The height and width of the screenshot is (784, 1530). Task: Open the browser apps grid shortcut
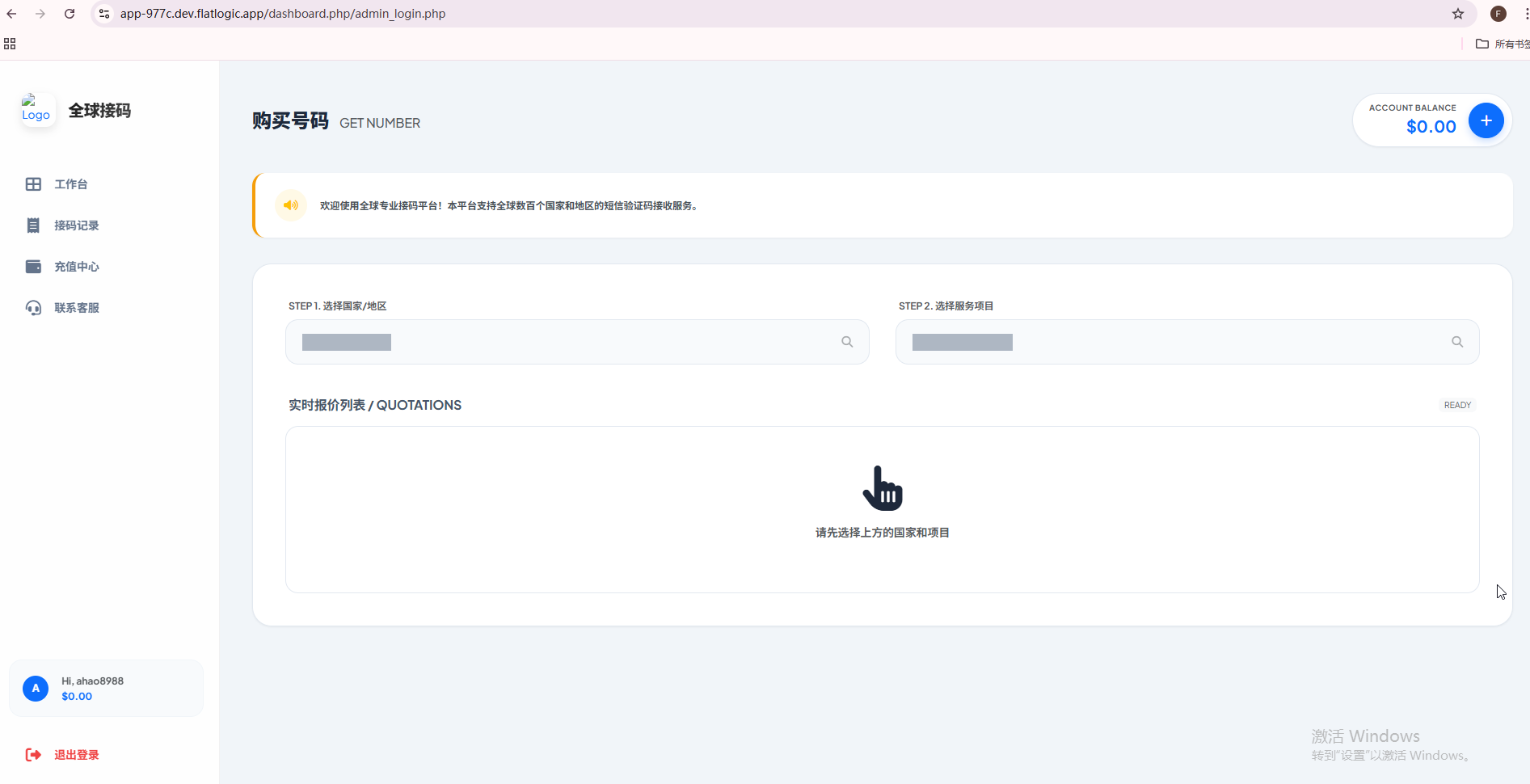tap(10, 44)
